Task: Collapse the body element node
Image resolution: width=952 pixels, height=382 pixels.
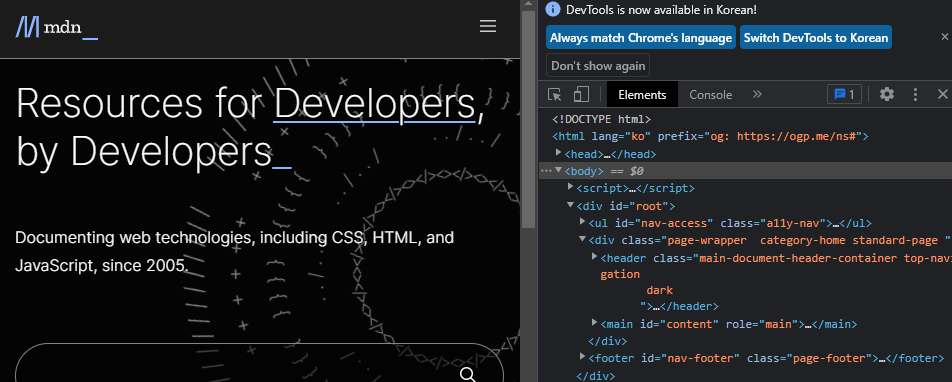Action: pos(559,171)
